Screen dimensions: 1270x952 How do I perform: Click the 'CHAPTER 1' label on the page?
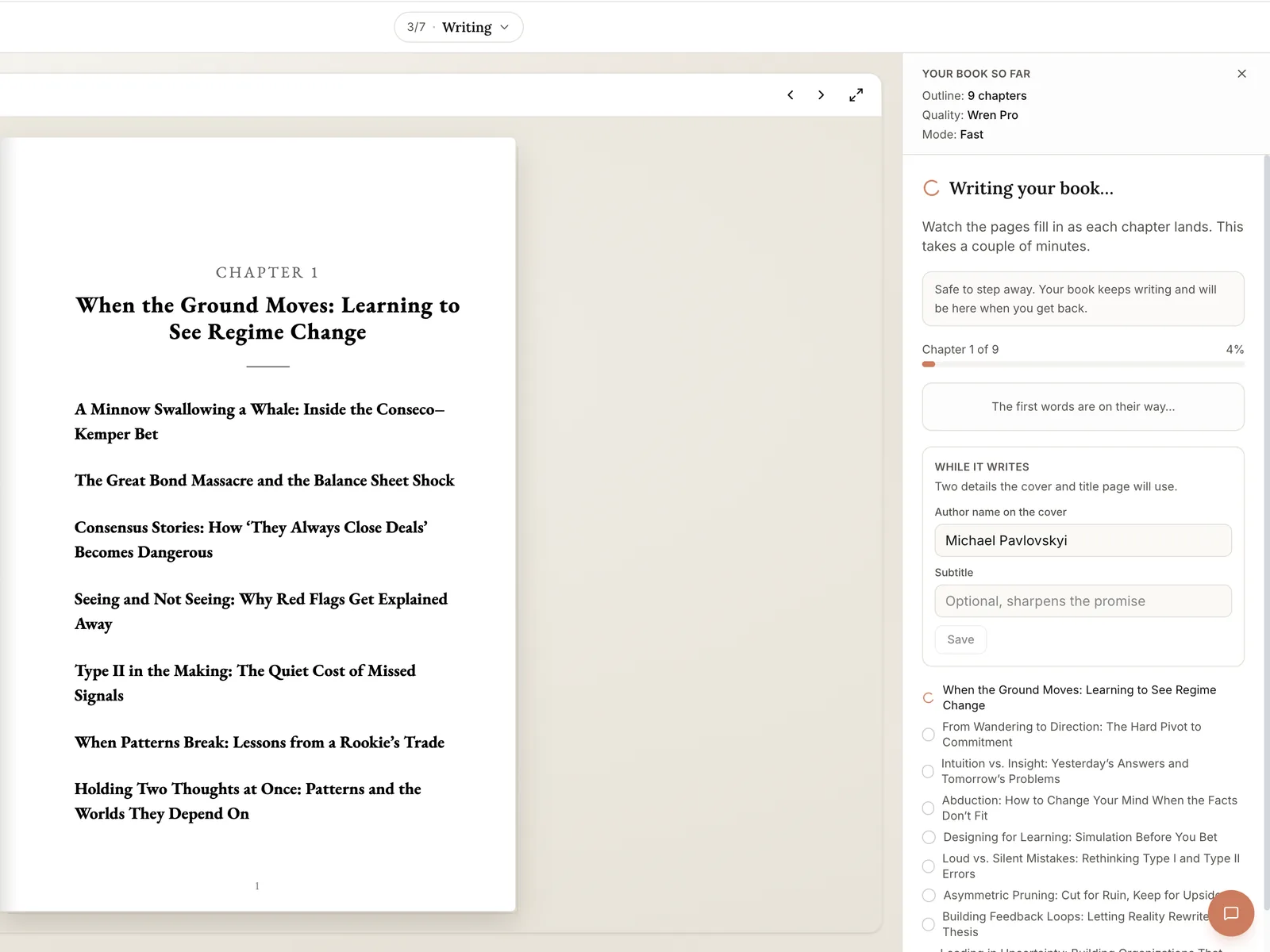(x=267, y=273)
